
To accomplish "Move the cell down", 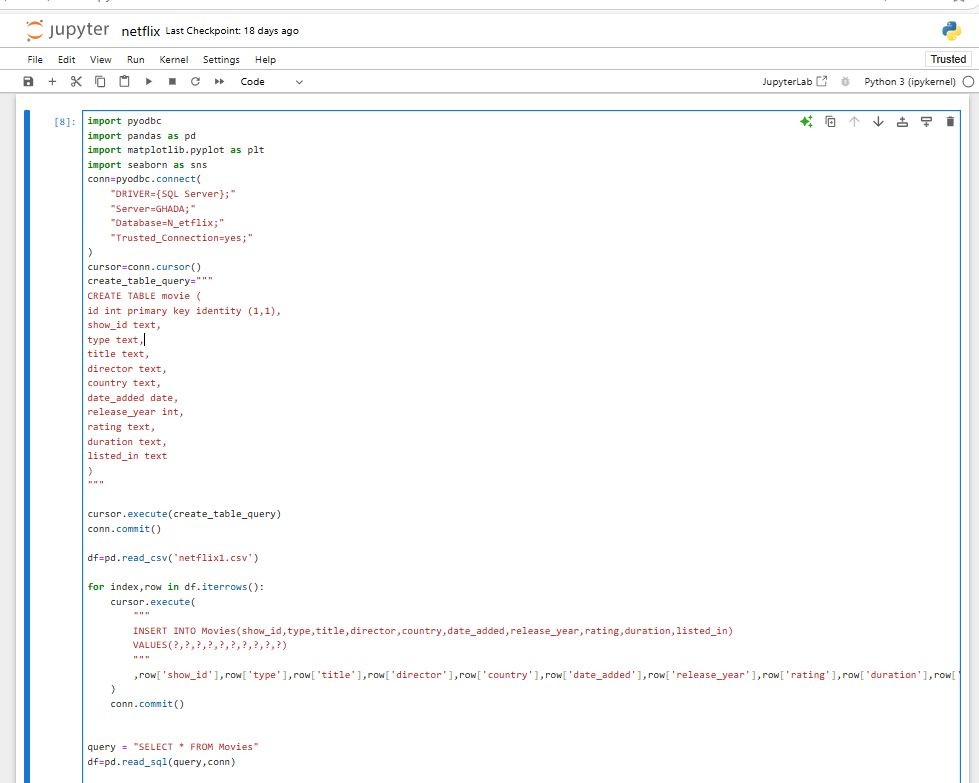I will pyautogui.click(x=878, y=122).
